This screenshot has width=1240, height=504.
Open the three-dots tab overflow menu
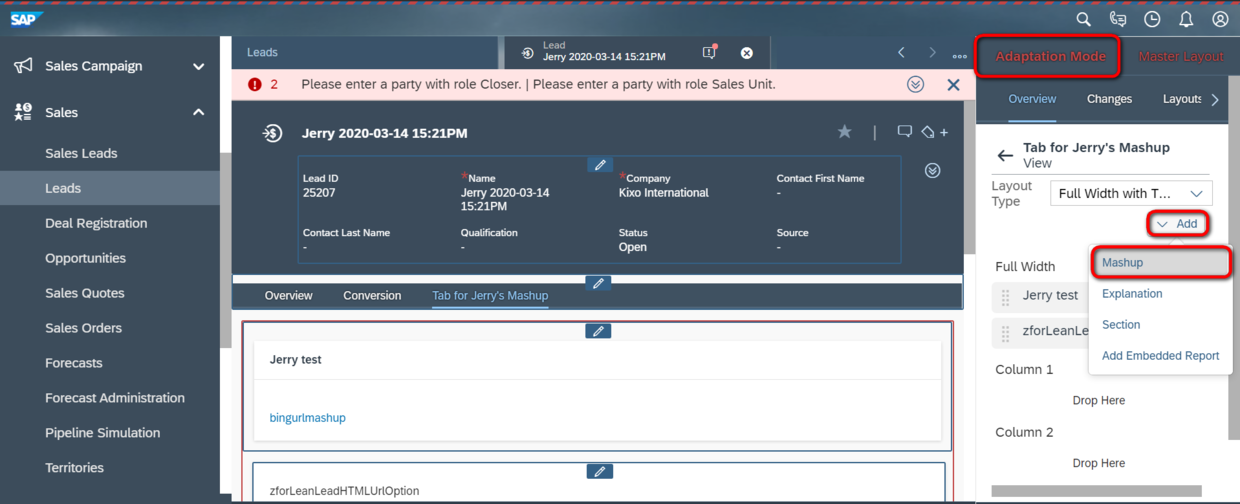click(960, 56)
